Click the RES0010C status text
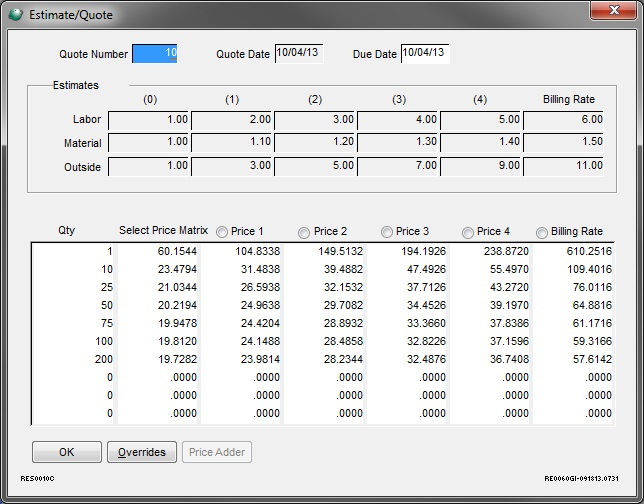The height and width of the screenshot is (504, 644). click(37, 479)
